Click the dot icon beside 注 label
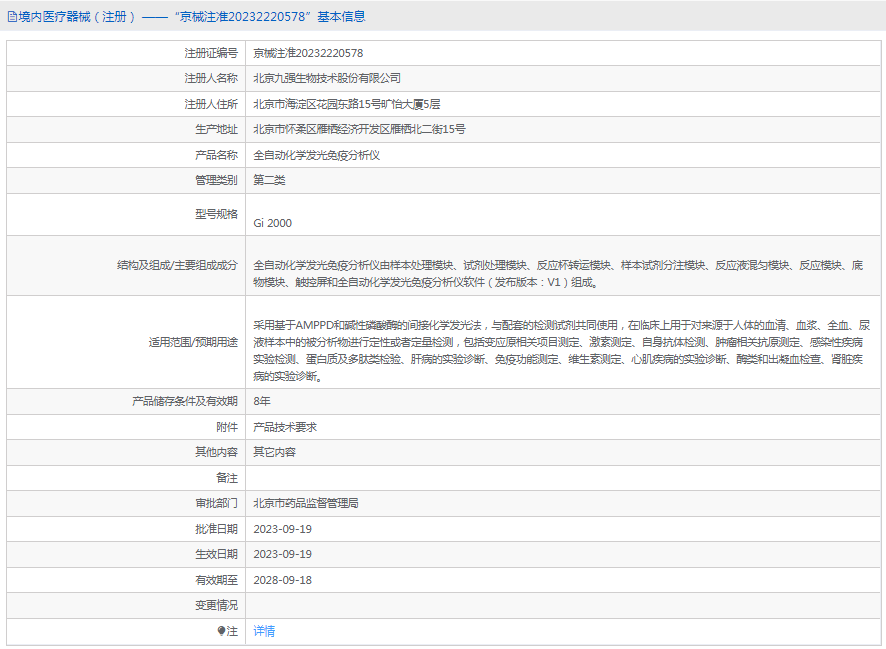This screenshot has width=886, height=649. pos(222,631)
